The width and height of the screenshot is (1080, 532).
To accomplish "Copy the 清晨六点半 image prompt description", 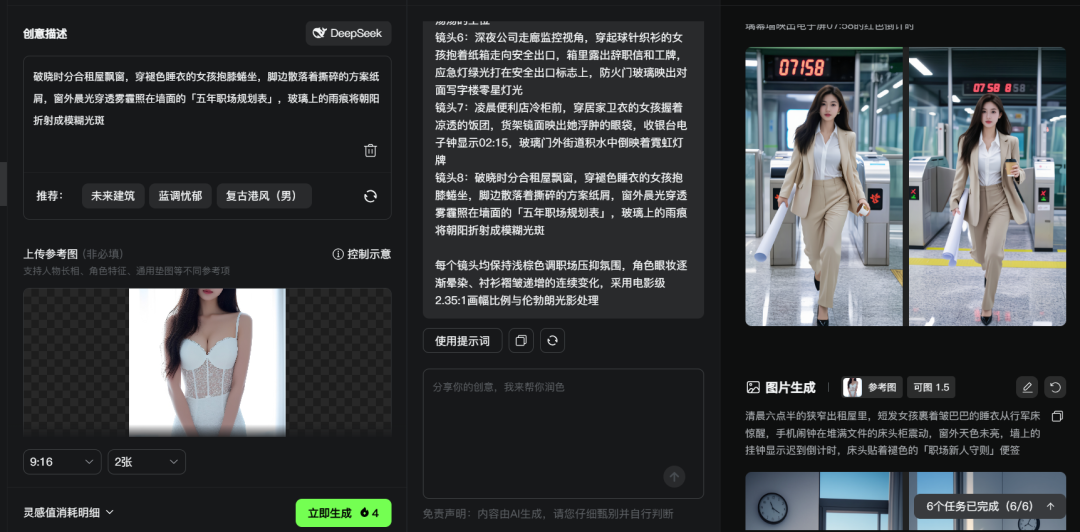I will tap(1057, 416).
